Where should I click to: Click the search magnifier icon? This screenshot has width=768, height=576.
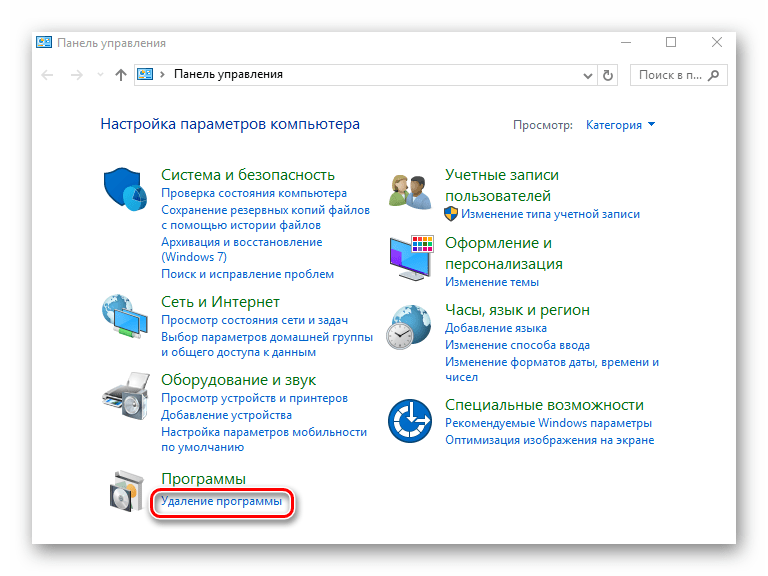714,75
